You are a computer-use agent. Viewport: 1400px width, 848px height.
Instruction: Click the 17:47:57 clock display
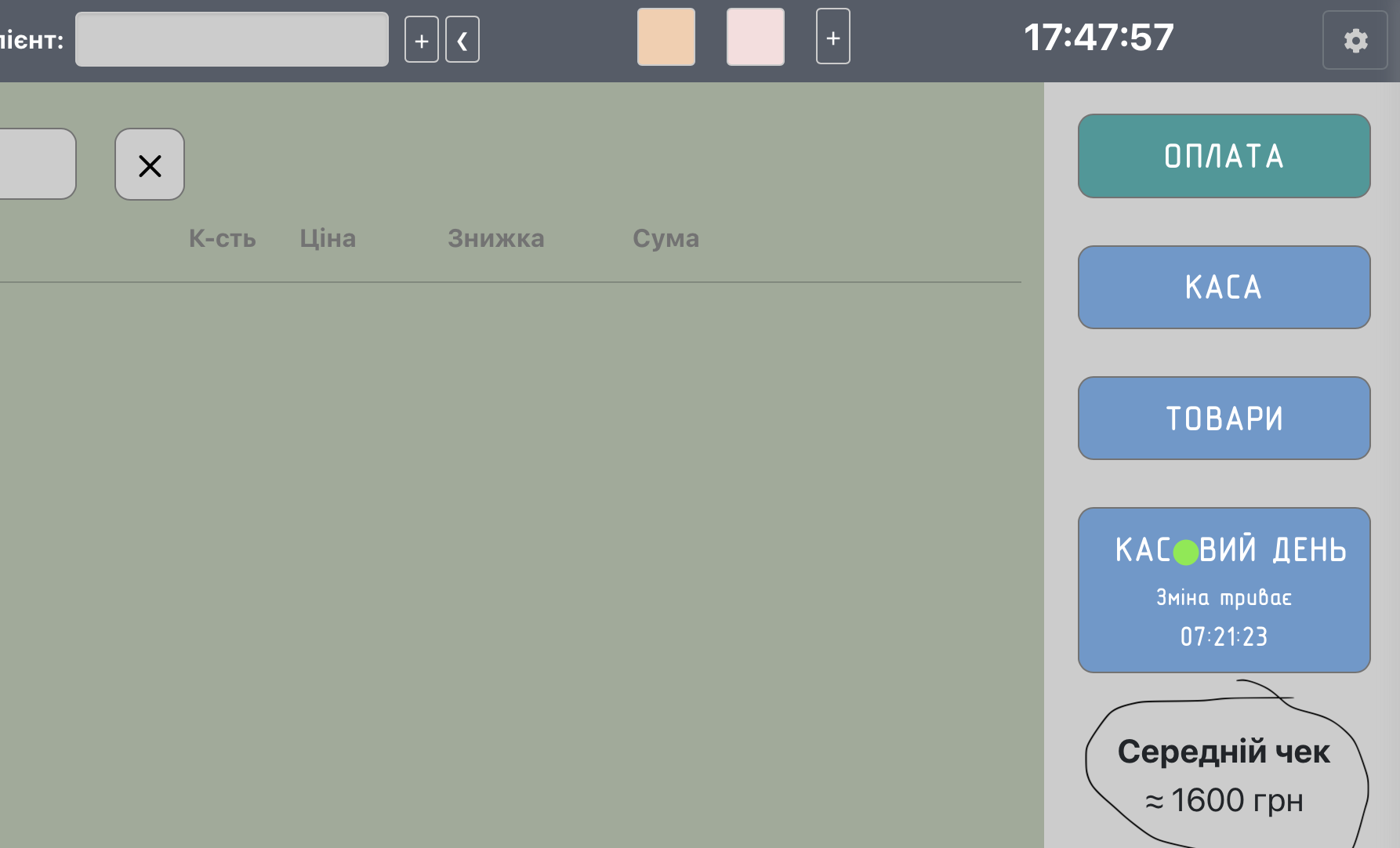pos(1098,38)
